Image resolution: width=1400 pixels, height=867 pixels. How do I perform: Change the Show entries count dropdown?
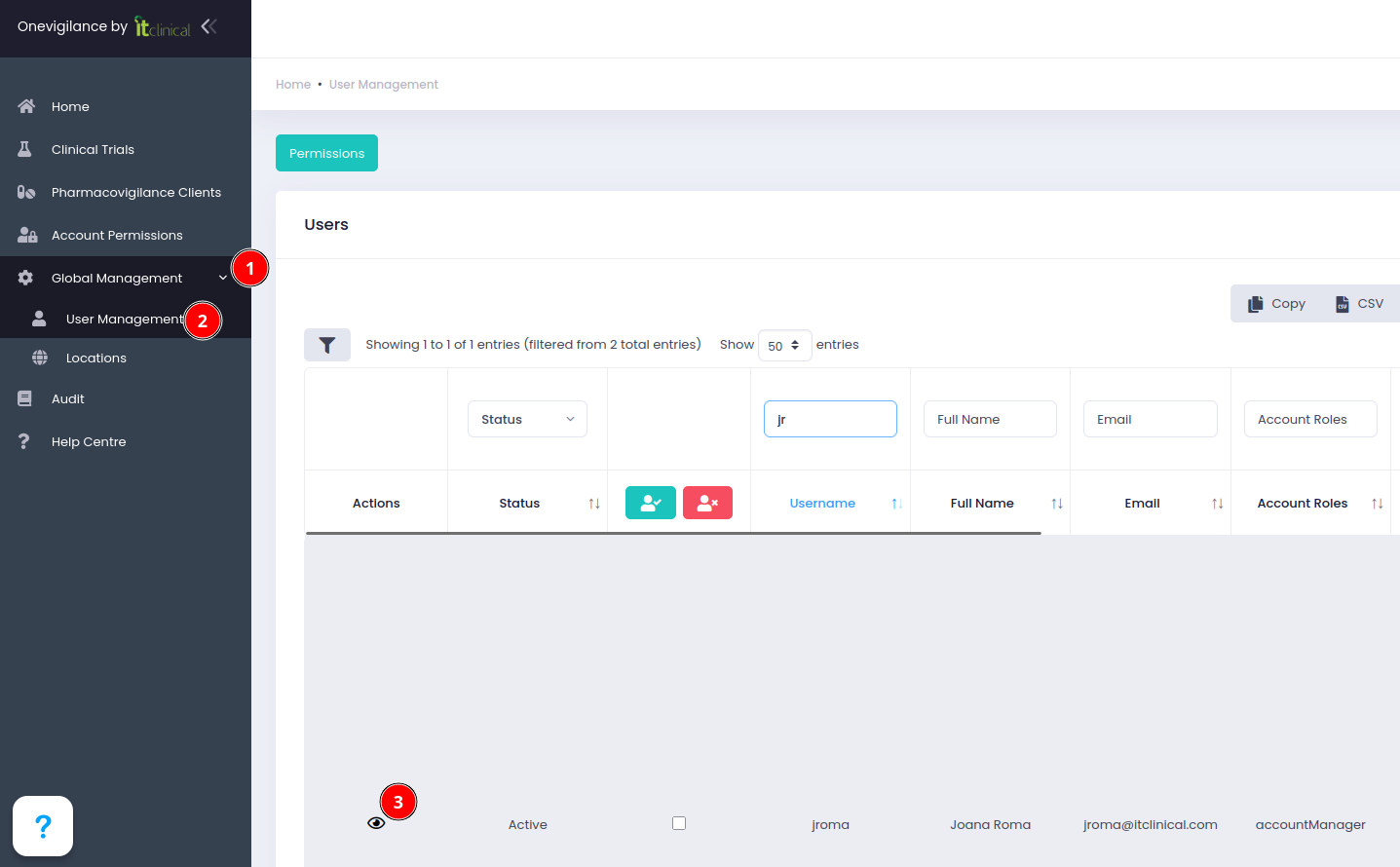point(784,345)
